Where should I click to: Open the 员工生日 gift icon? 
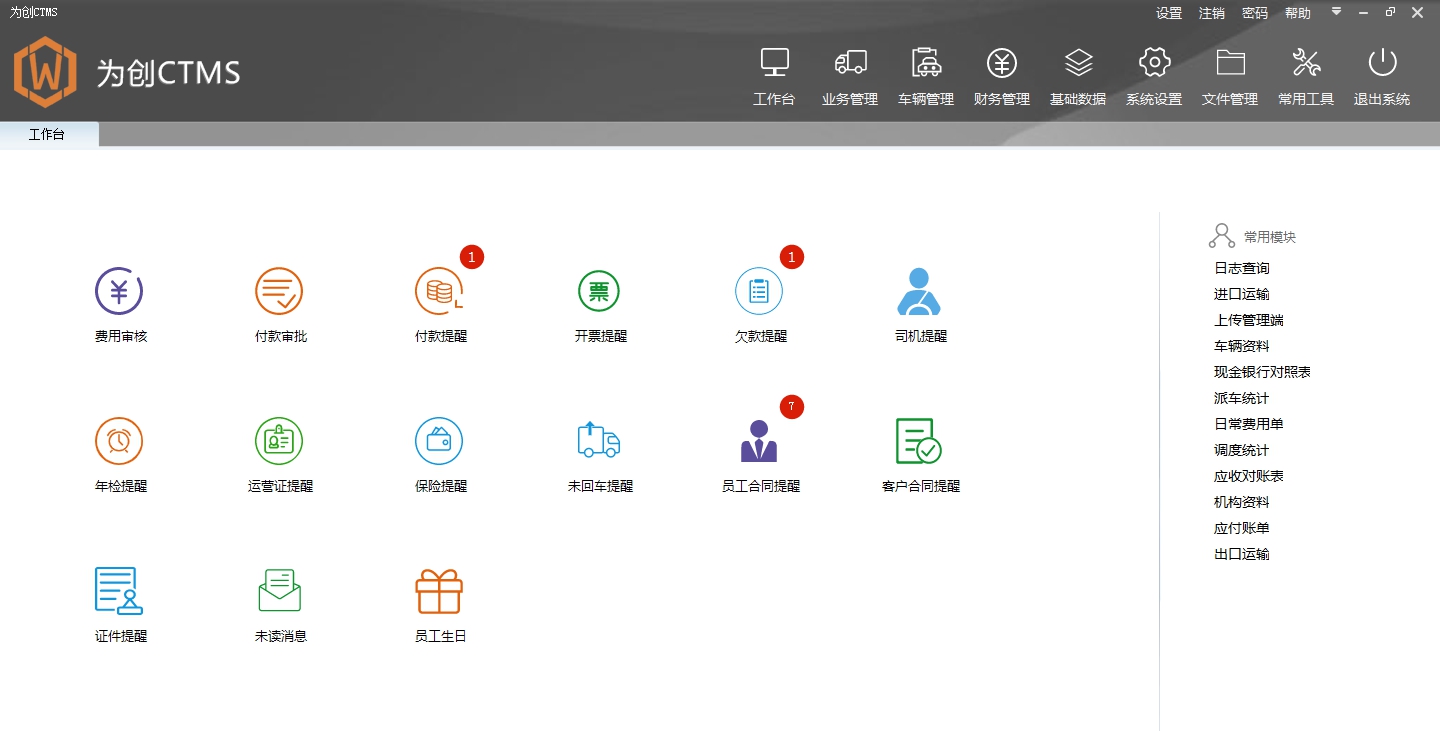[x=440, y=590]
